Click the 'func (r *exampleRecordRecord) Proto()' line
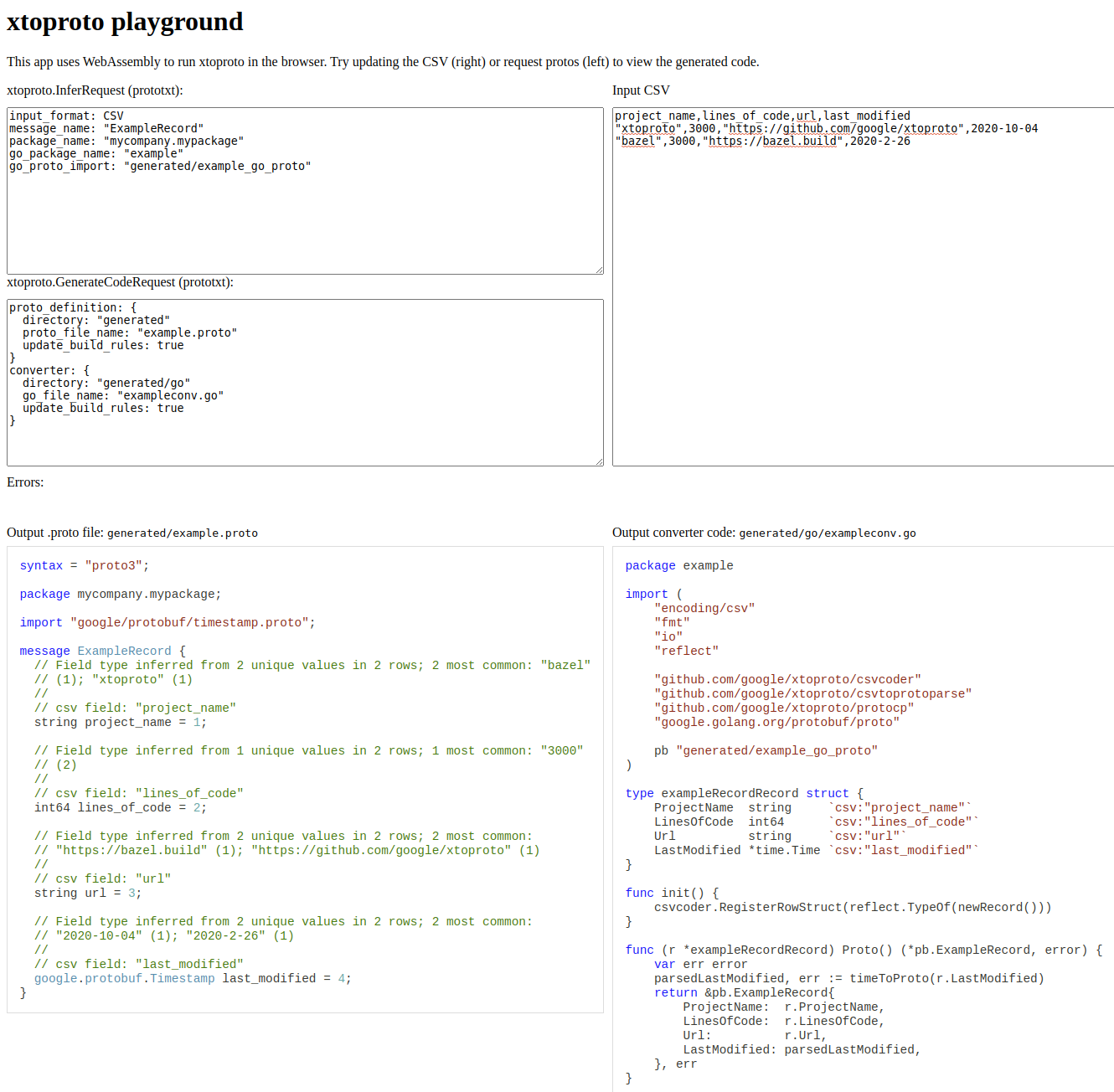This screenshot has height=1092, width=1114. point(864,950)
